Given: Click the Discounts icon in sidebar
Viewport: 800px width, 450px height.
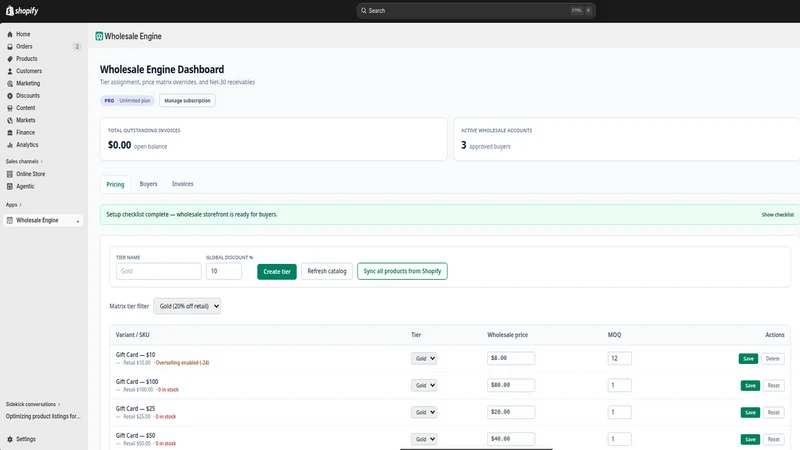Looking at the screenshot, I should click(x=10, y=95).
